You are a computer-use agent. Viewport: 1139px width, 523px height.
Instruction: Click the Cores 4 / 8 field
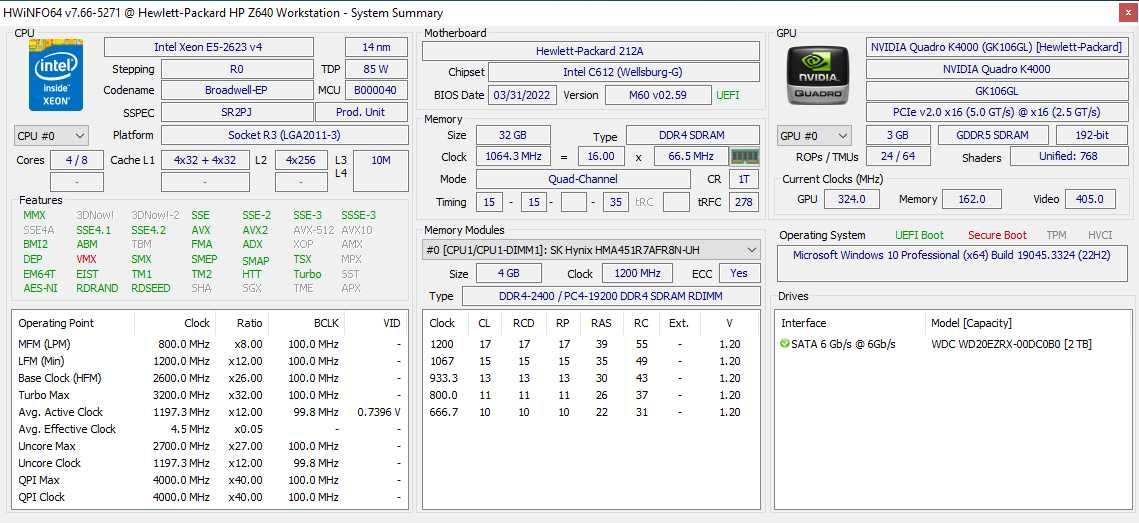click(76, 160)
